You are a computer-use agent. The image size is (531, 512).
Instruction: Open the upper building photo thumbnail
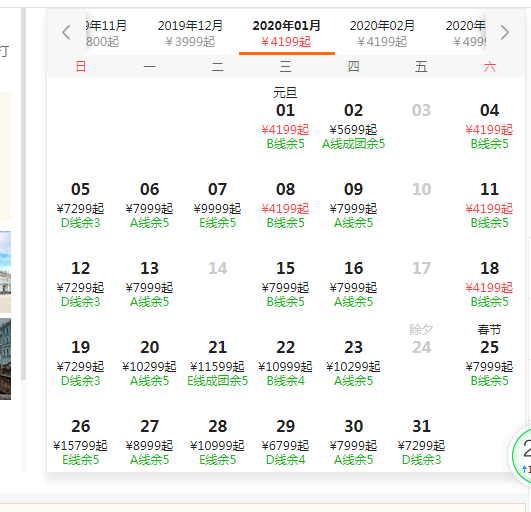(5, 272)
